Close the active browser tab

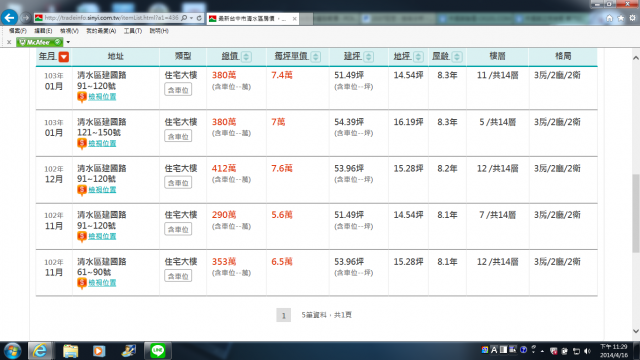tap(294, 19)
